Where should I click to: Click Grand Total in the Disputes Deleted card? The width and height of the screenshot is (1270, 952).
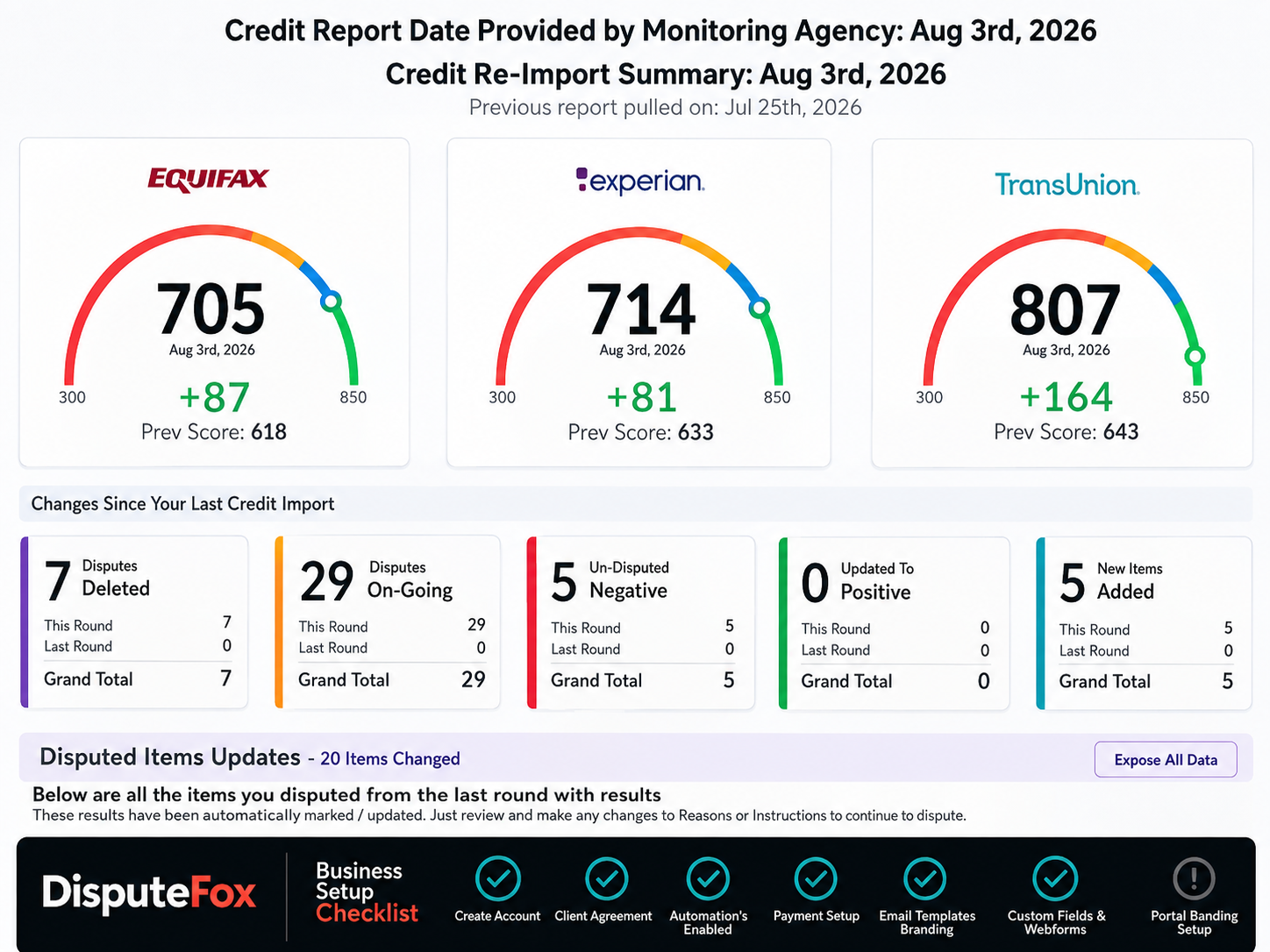click(89, 679)
